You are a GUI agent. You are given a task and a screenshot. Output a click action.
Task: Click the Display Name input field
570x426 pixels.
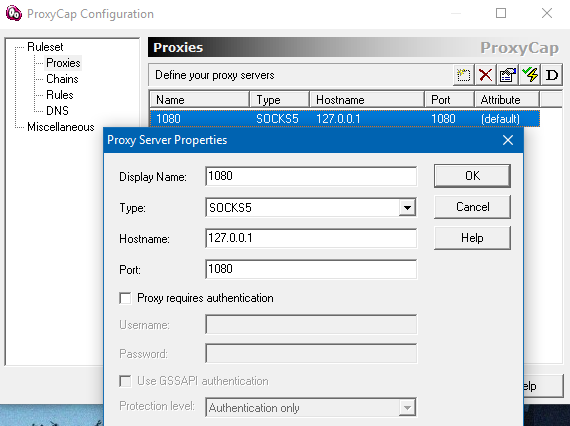coord(311,176)
